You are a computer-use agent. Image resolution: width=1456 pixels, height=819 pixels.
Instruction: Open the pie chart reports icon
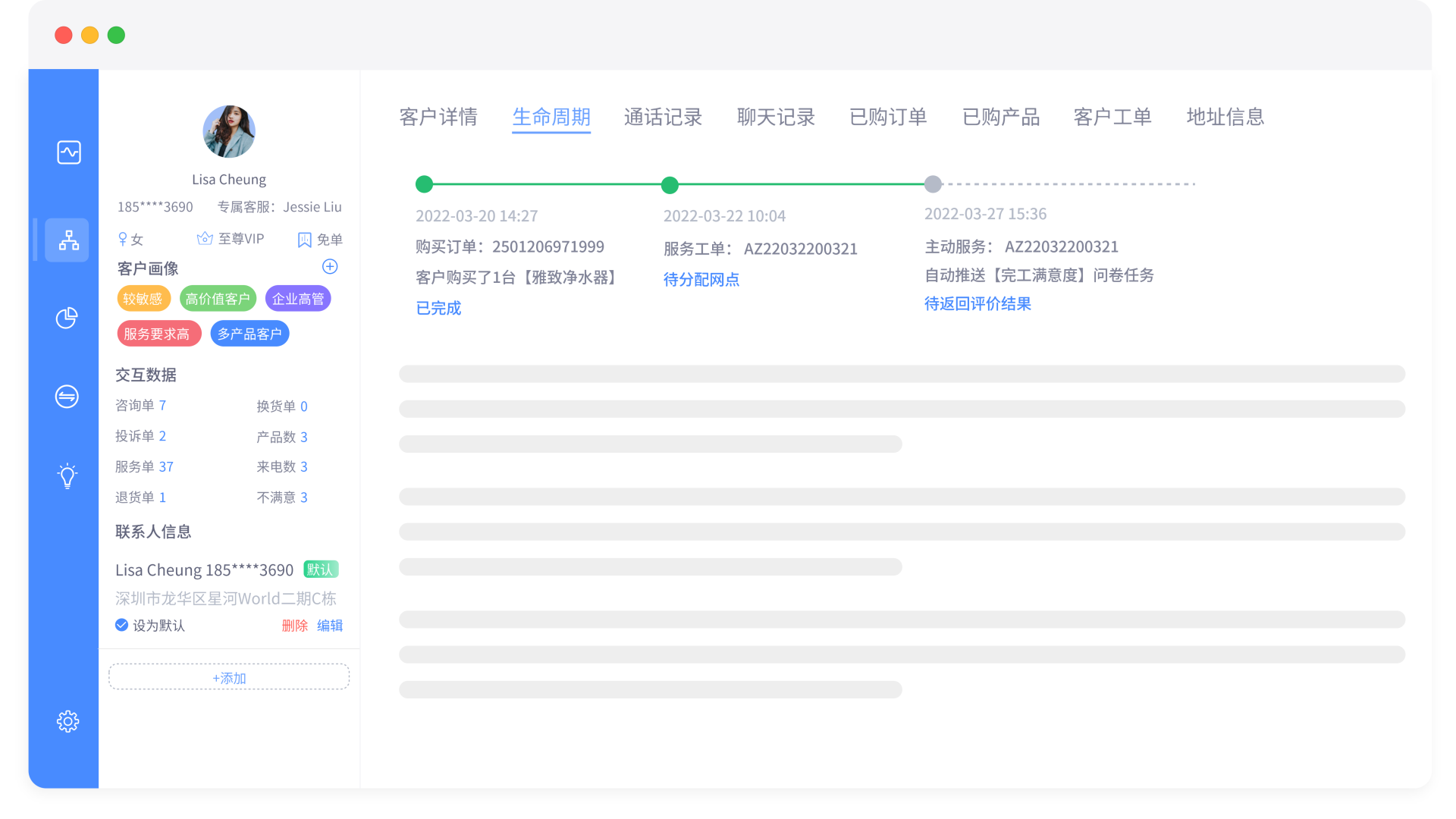click(67, 318)
